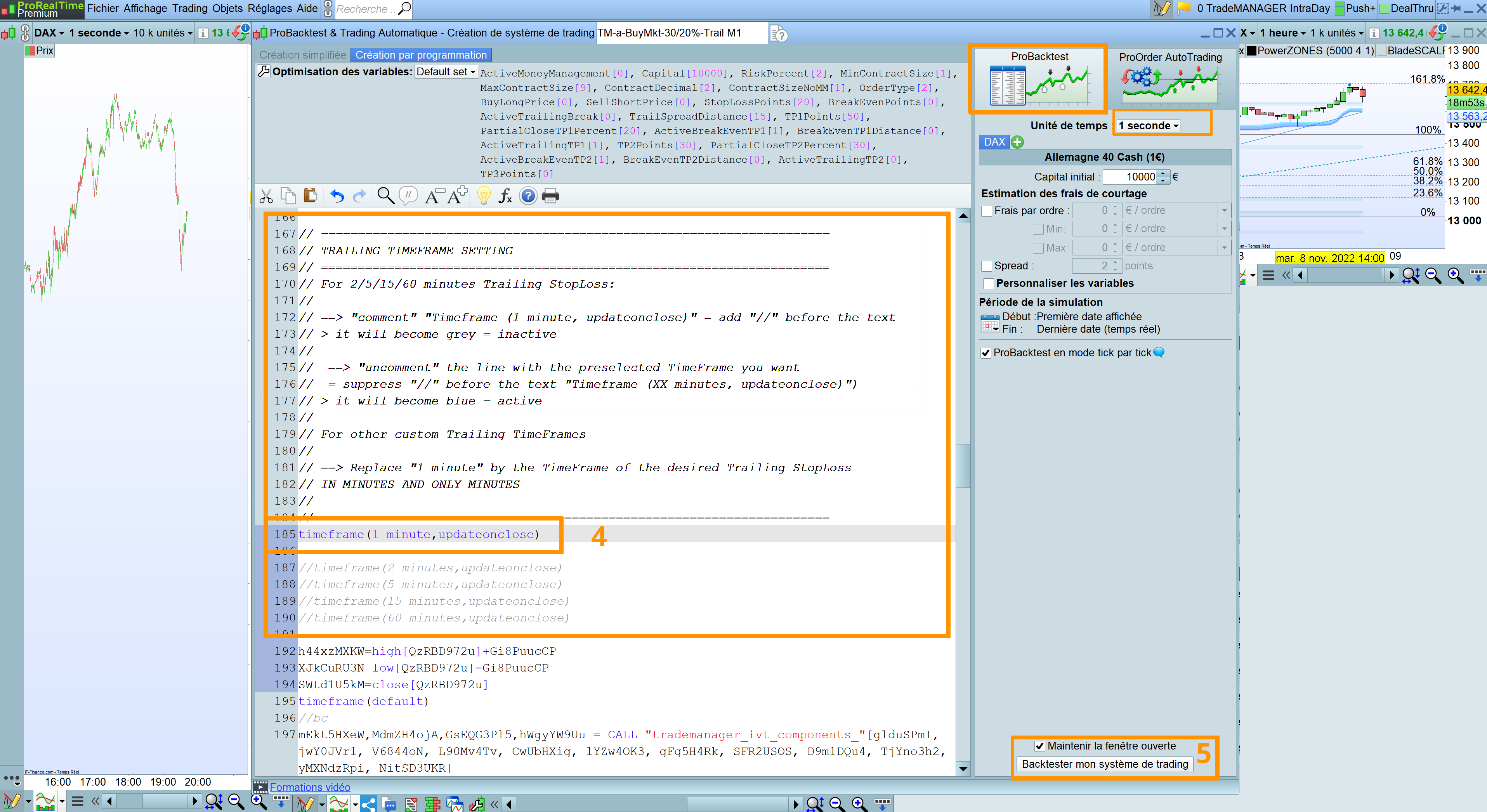Toggle comment on selected code lines
The image size is (1487, 812).
pos(408,196)
